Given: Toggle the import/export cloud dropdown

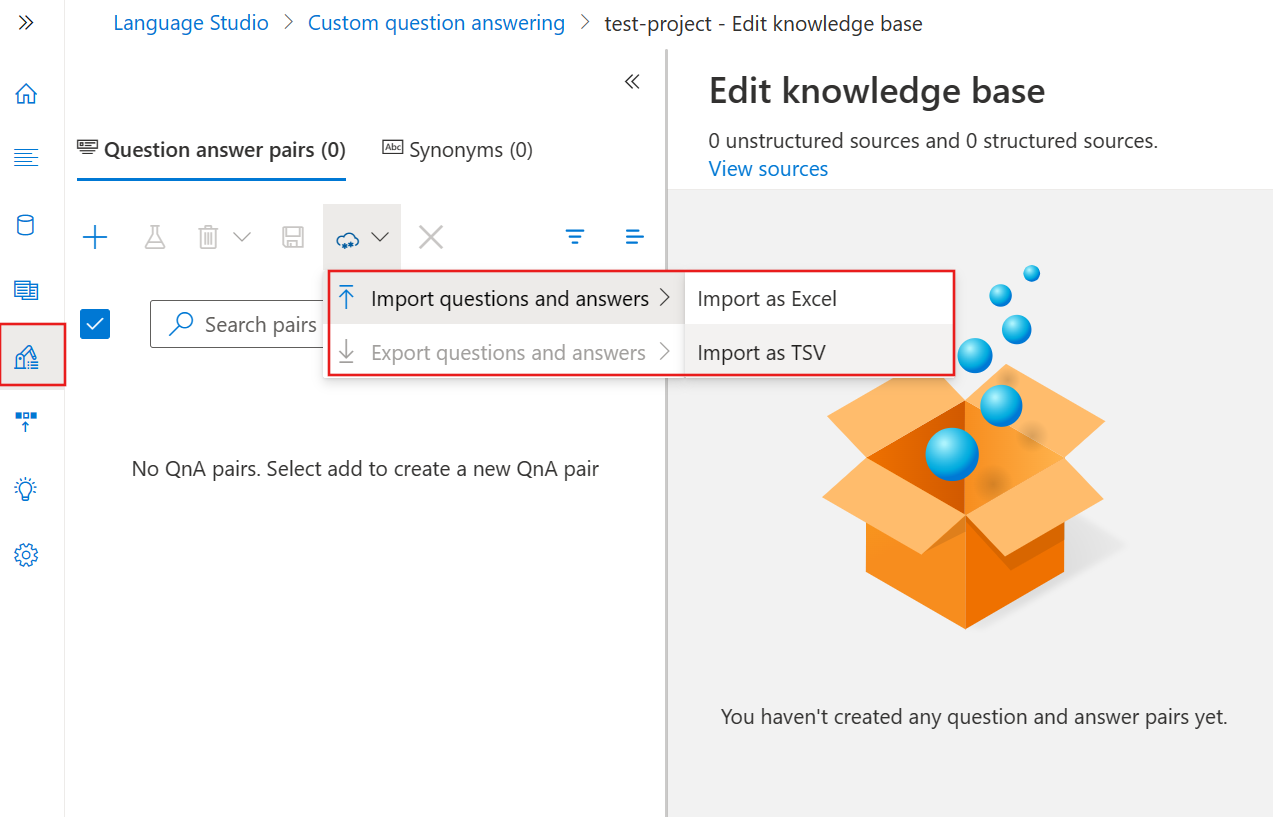Looking at the screenshot, I should coord(362,238).
